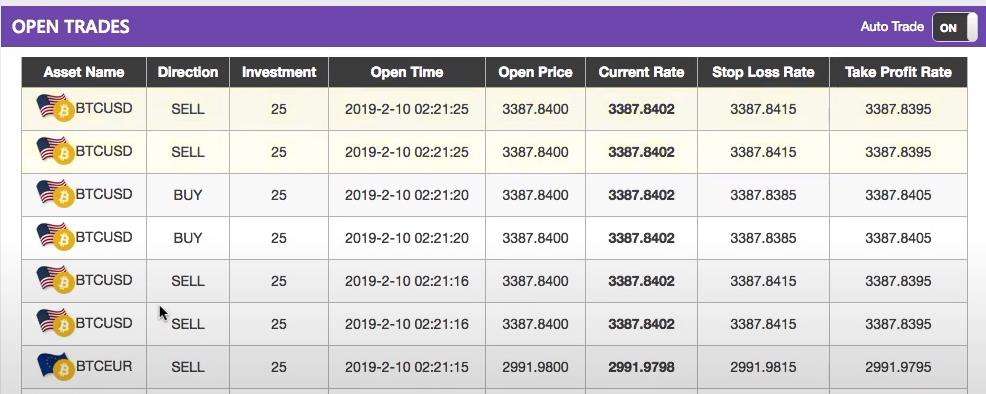This screenshot has height=394, width=986.
Task: Click BTCUSD icon in second row
Action: coord(55,151)
